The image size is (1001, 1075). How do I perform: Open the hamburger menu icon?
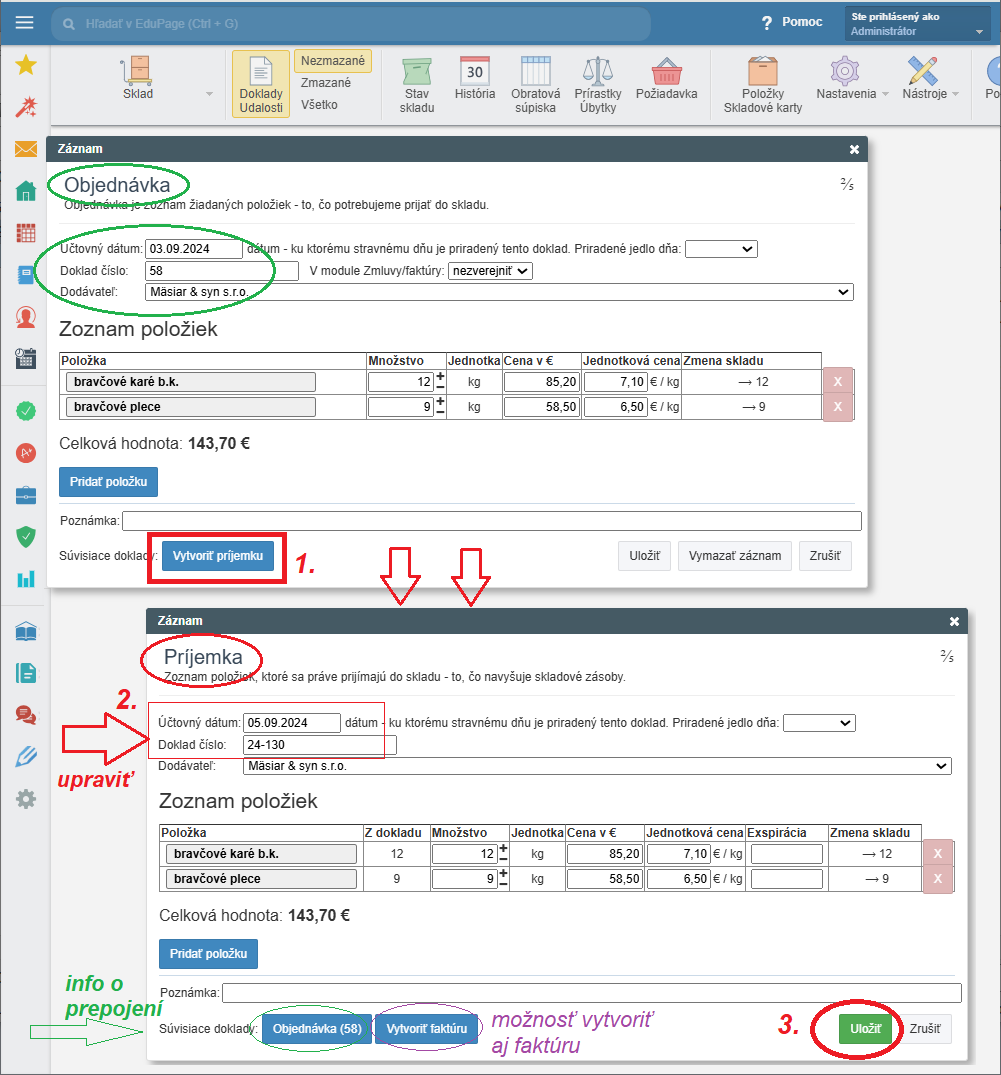(x=25, y=22)
